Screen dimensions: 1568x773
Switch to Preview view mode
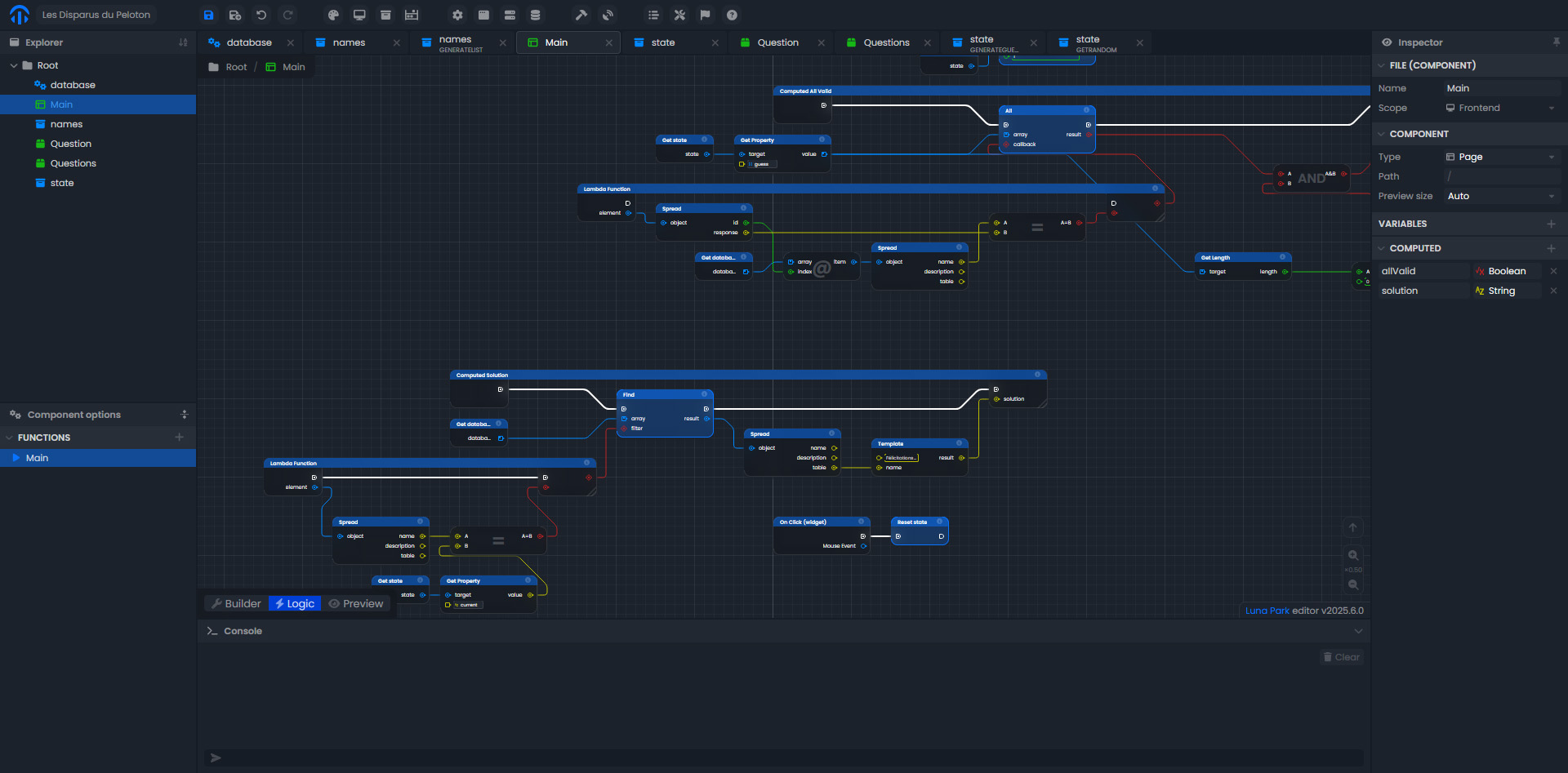tap(356, 604)
